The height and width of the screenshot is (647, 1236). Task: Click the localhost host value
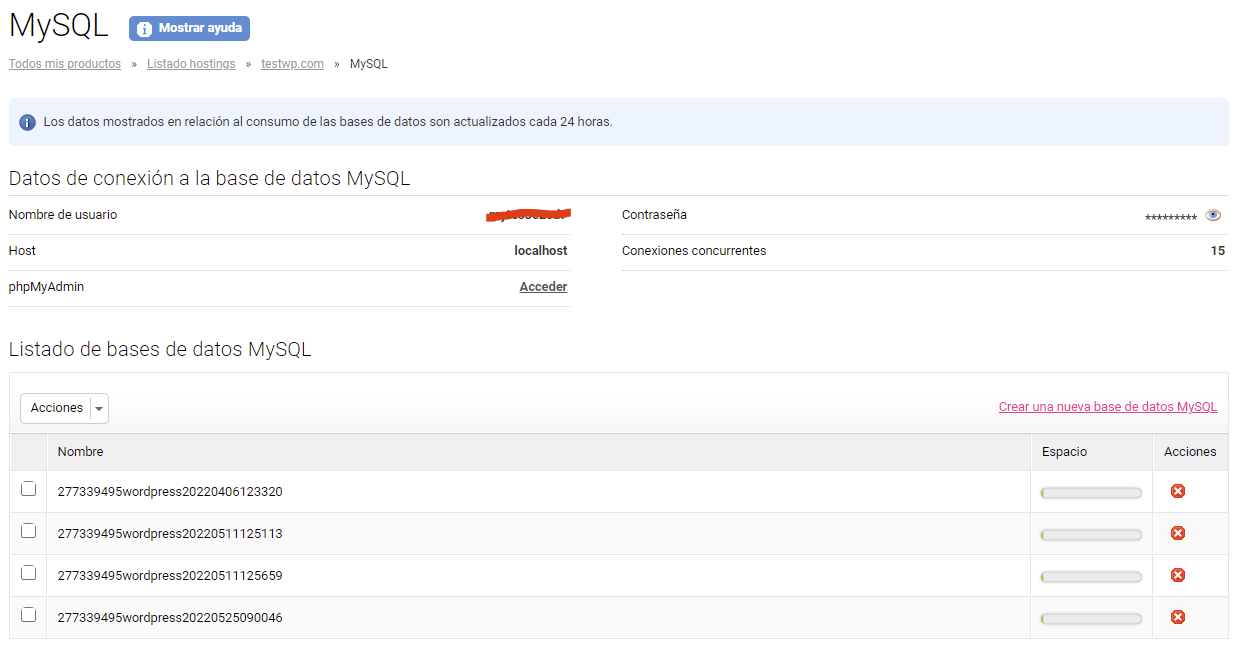(541, 251)
